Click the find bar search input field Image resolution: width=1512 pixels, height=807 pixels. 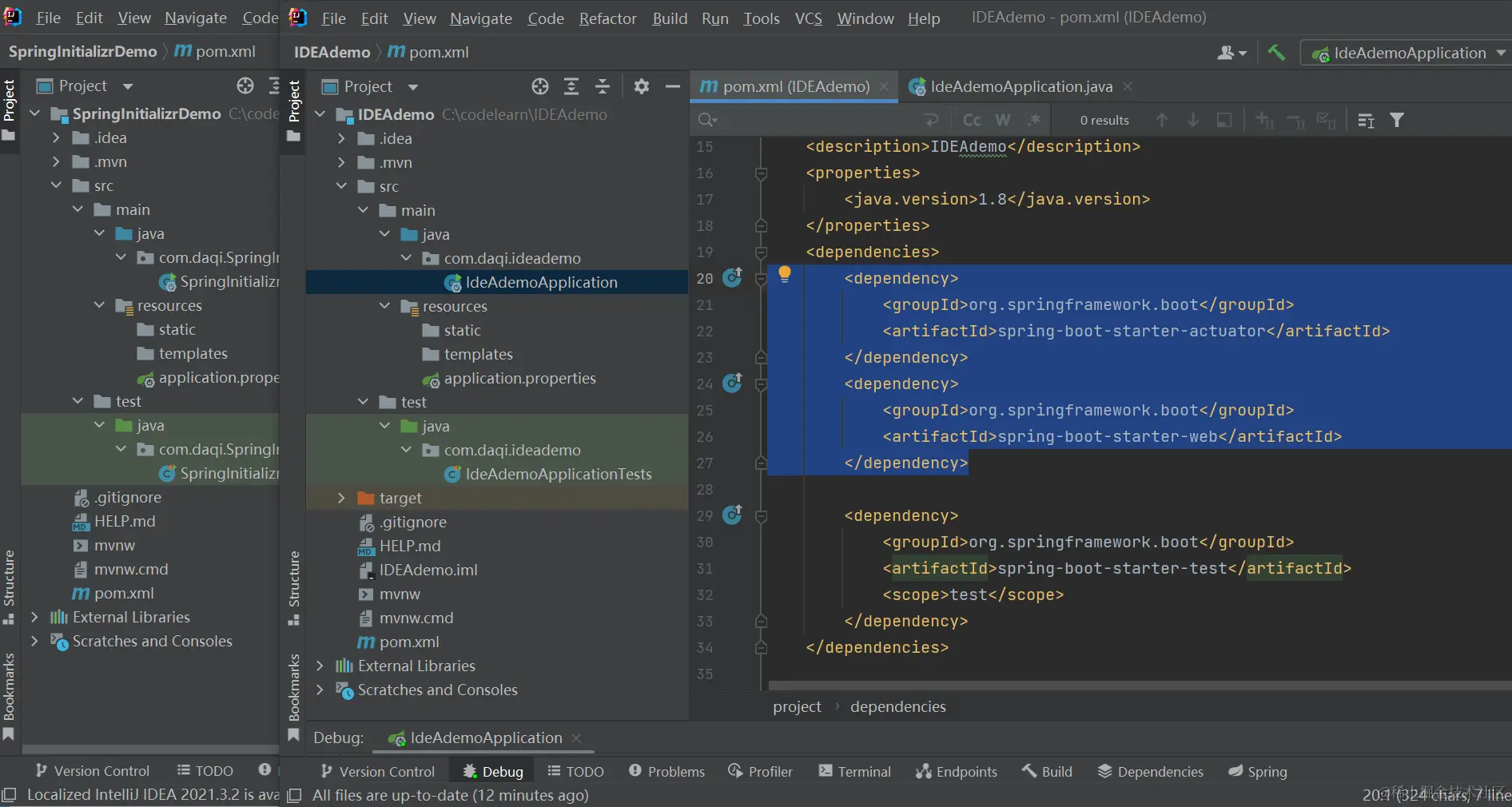click(x=819, y=120)
